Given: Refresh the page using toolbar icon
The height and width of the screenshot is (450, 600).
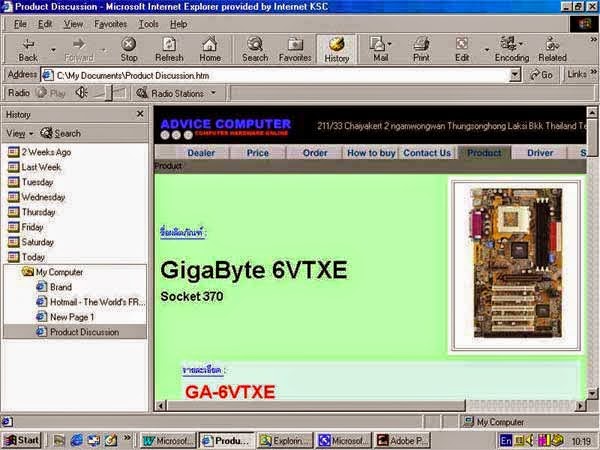Looking at the screenshot, I should pyautogui.click(x=169, y=50).
